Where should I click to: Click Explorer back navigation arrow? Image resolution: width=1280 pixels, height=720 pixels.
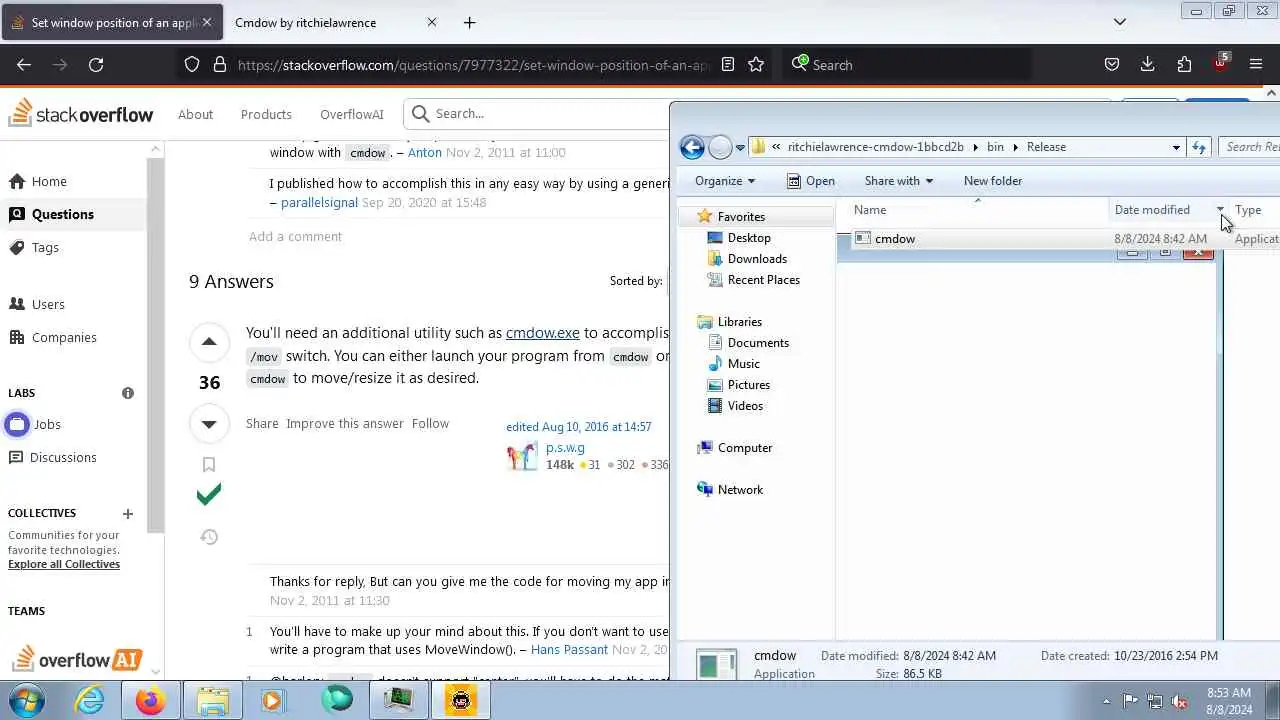[x=692, y=147]
